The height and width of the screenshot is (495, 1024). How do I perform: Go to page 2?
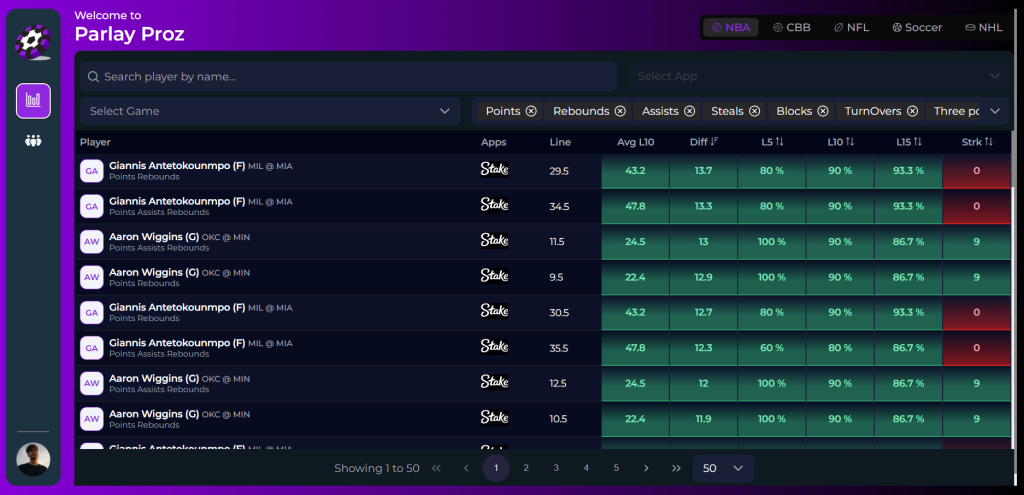526,468
